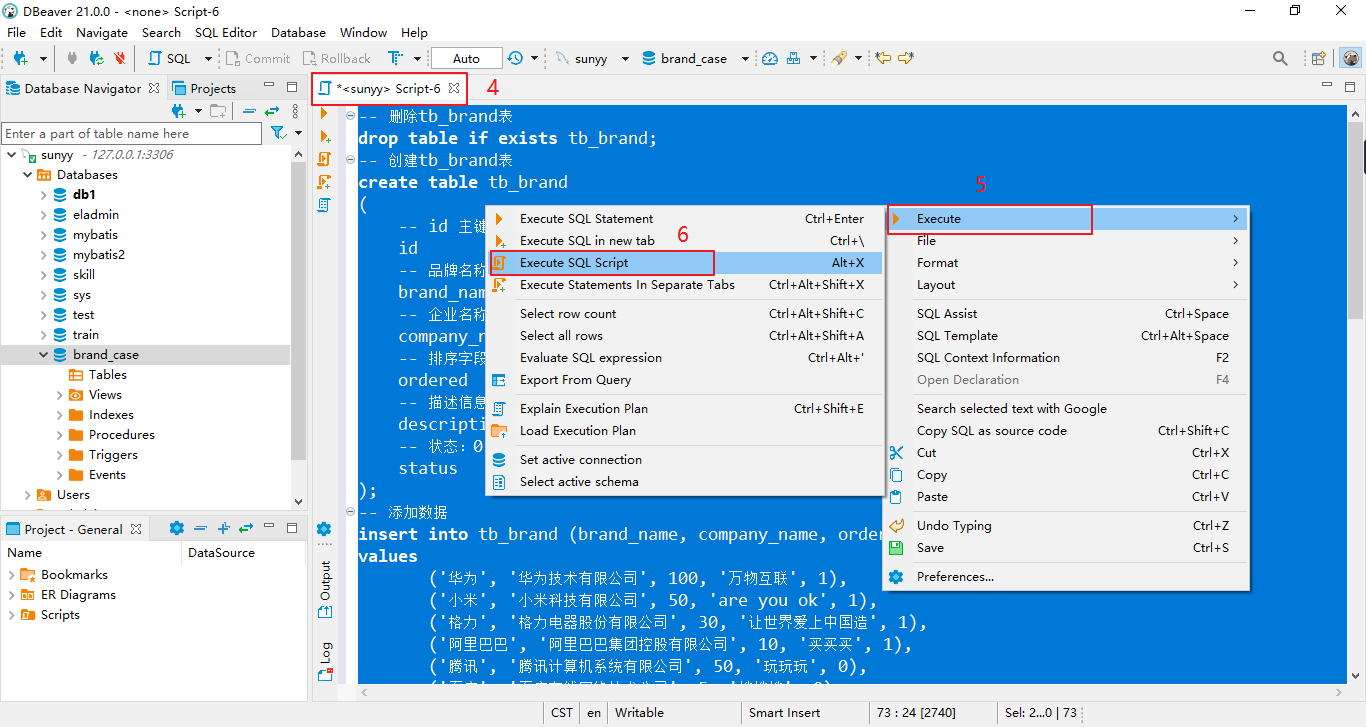The width and height of the screenshot is (1366, 727).
Task: Collapse the first code fold marker in editor
Action: pyautogui.click(x=350, y=116)
